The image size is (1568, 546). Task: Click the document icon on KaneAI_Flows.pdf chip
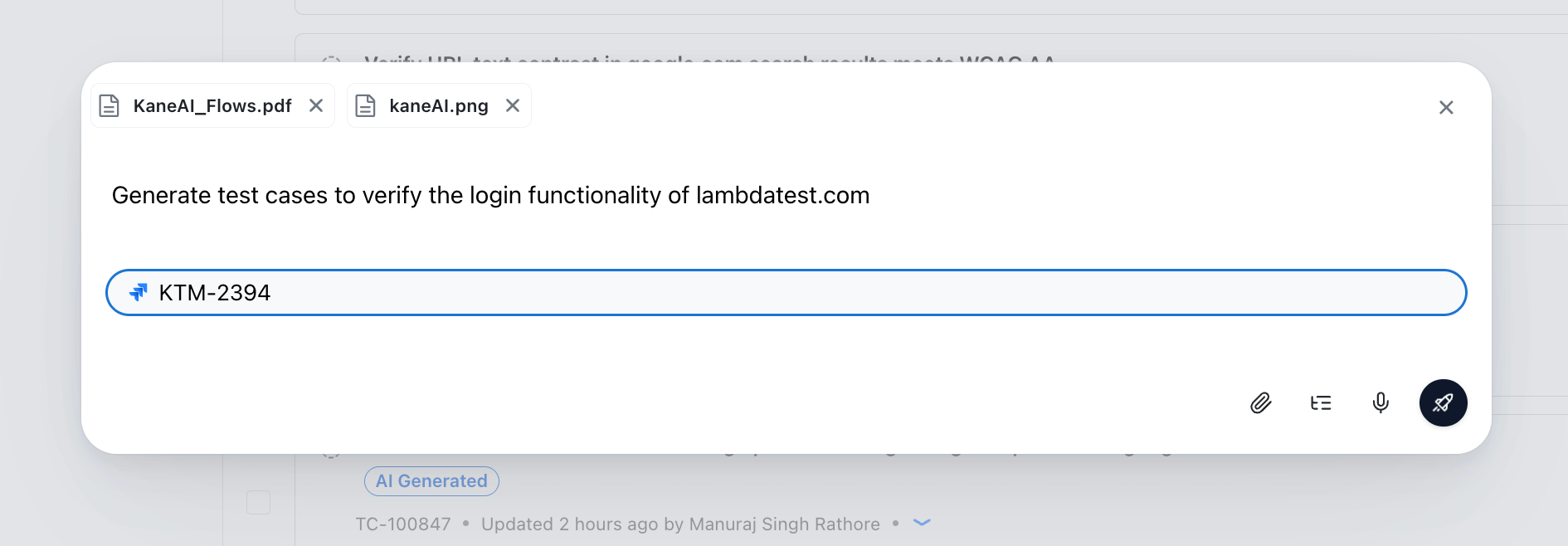point(109,105)
